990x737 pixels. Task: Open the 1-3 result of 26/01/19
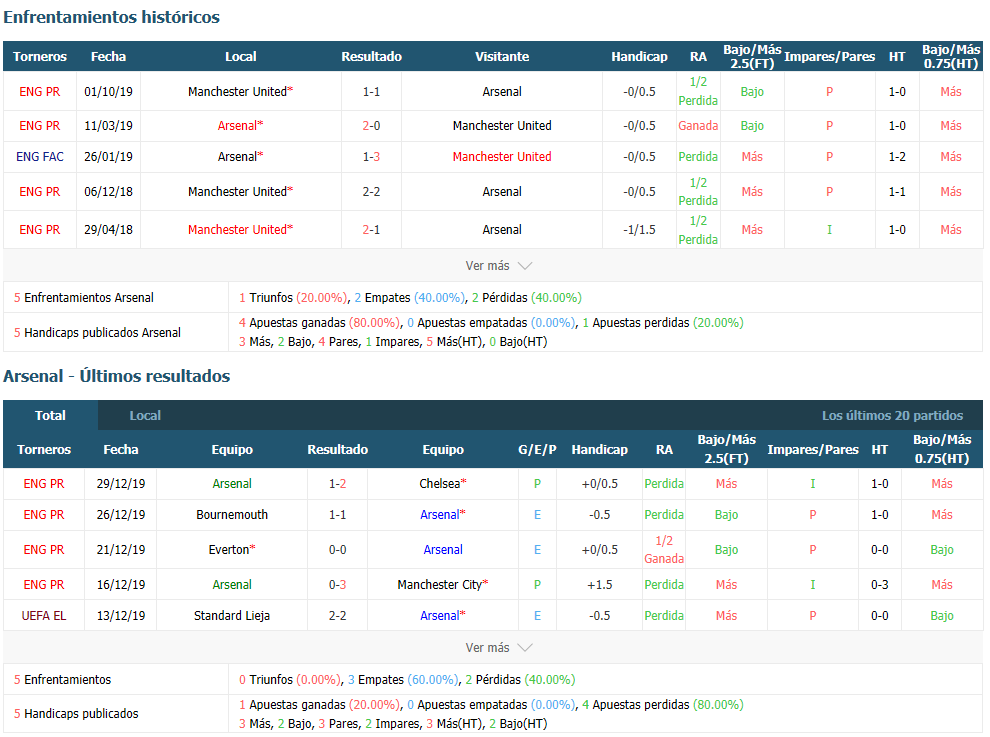pos(371,157)
